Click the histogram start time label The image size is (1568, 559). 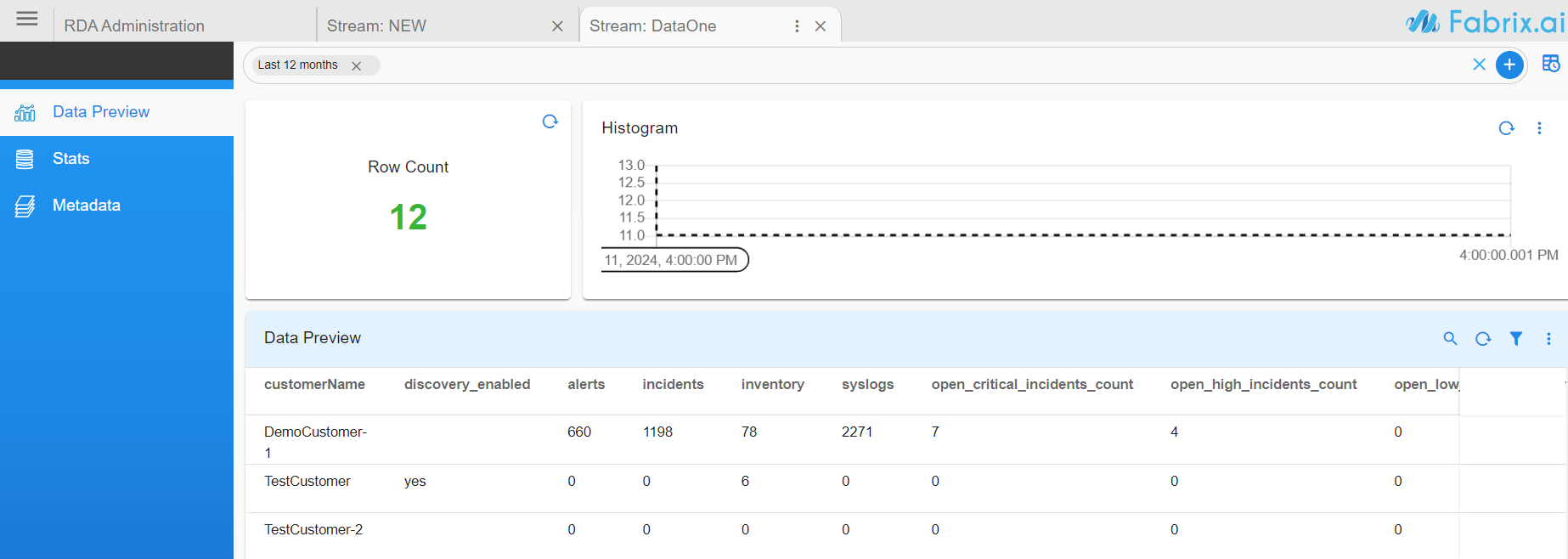click(x=674, y=260)
